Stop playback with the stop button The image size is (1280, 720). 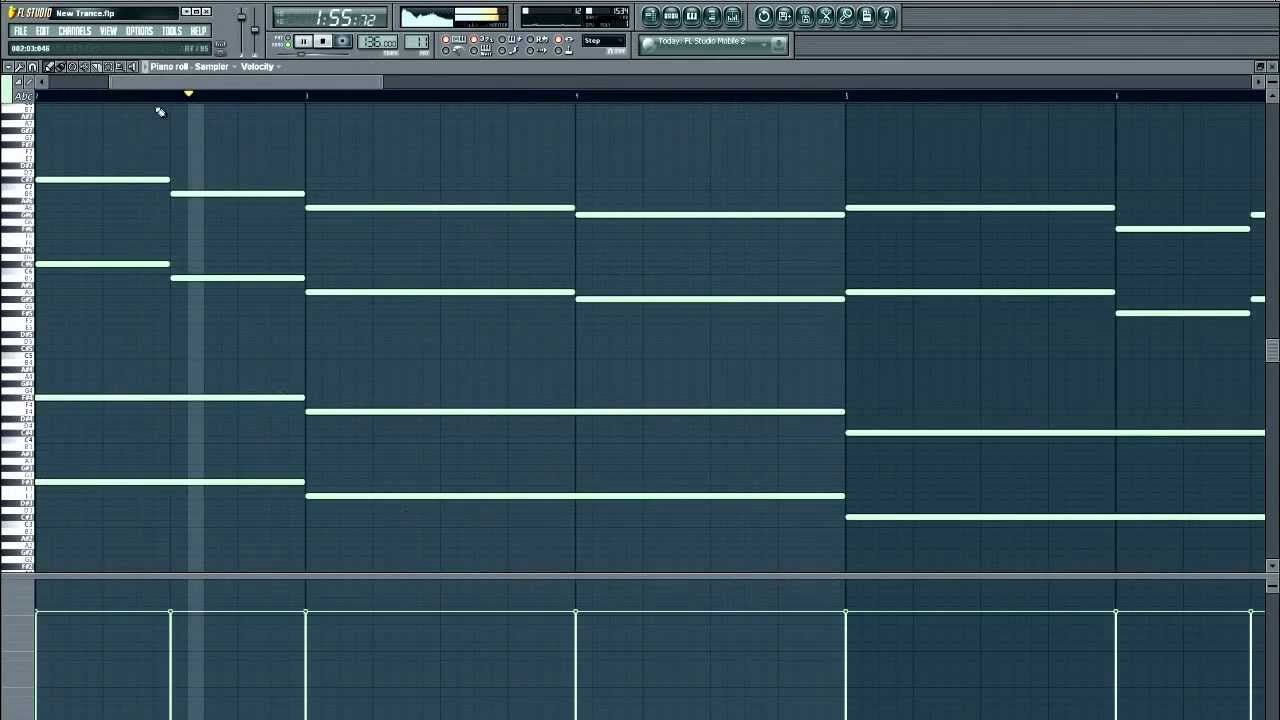coord(323,41)
